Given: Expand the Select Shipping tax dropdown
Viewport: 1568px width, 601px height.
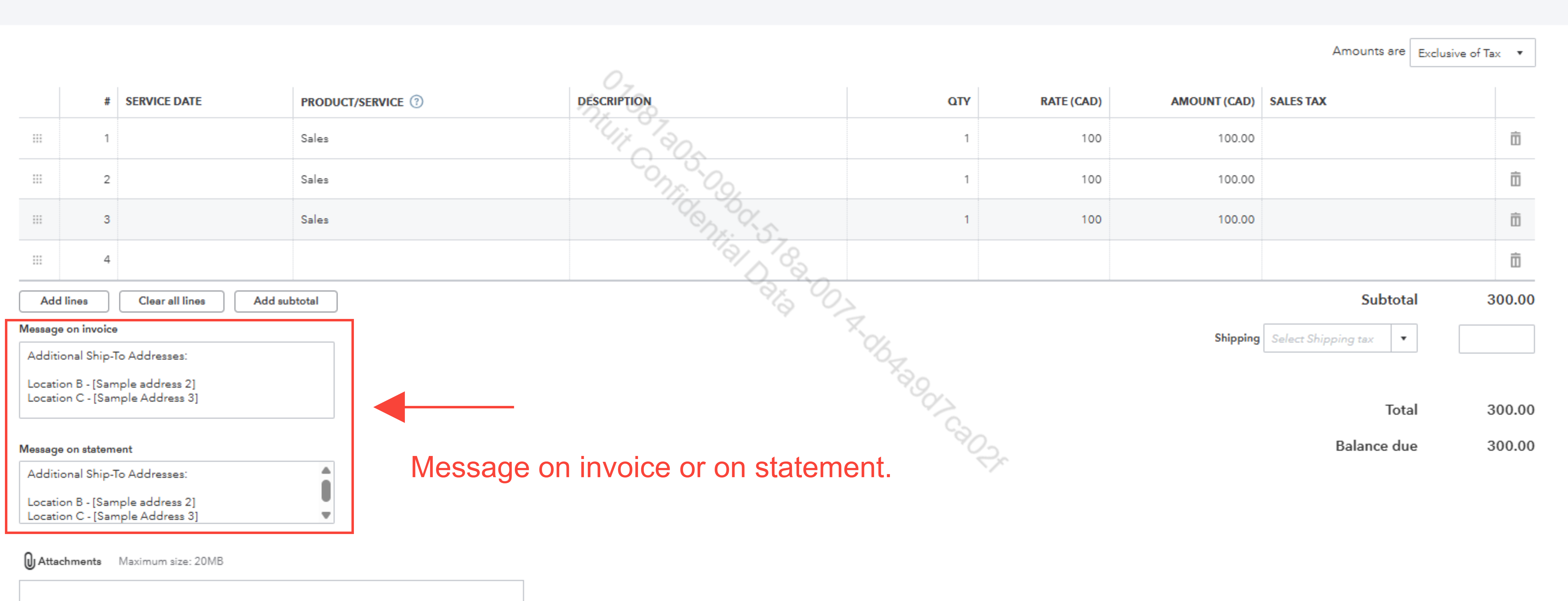Looking at the screenshot, I should (1403, 339).
